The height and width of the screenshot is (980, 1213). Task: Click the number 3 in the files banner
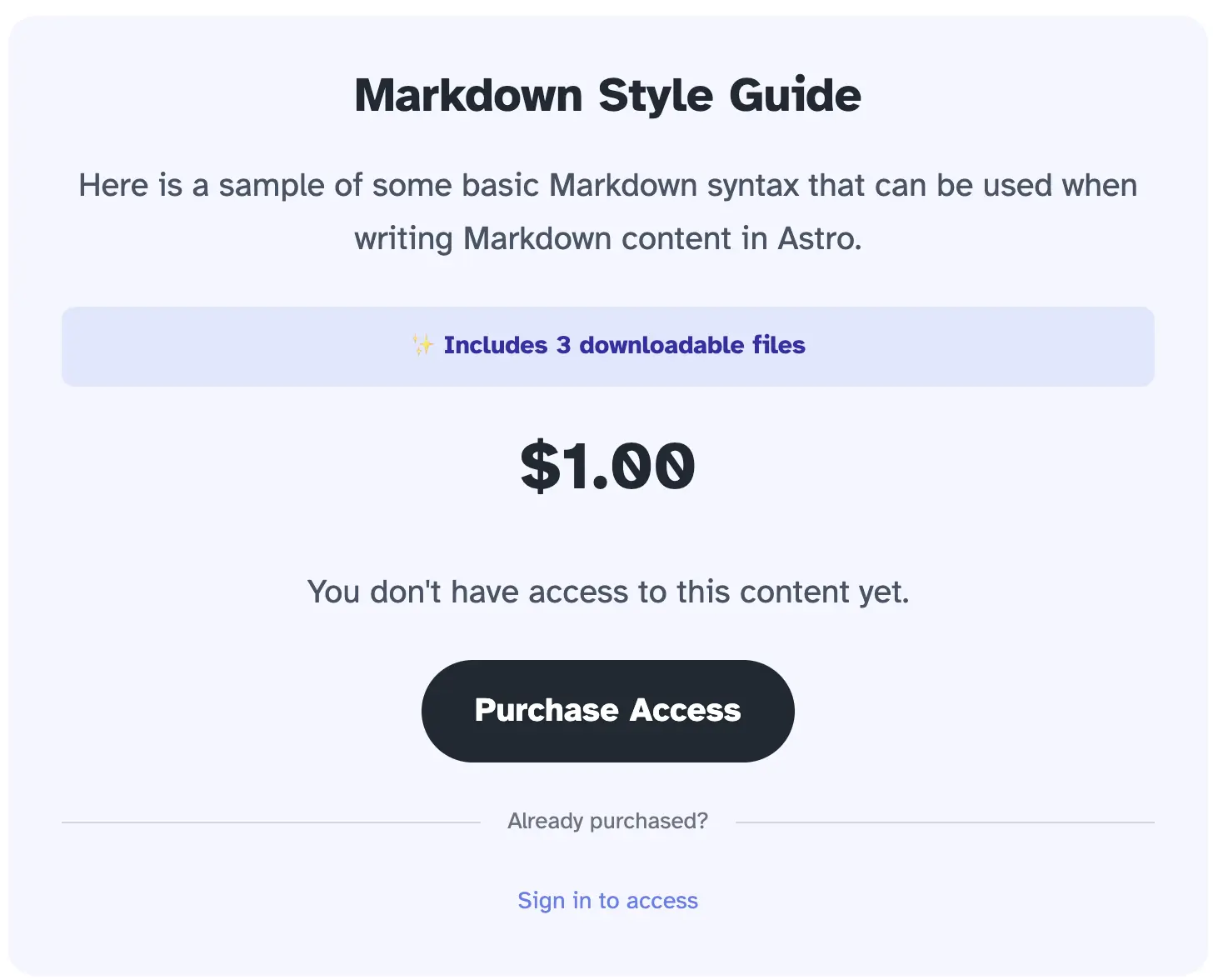pos(563,345)
